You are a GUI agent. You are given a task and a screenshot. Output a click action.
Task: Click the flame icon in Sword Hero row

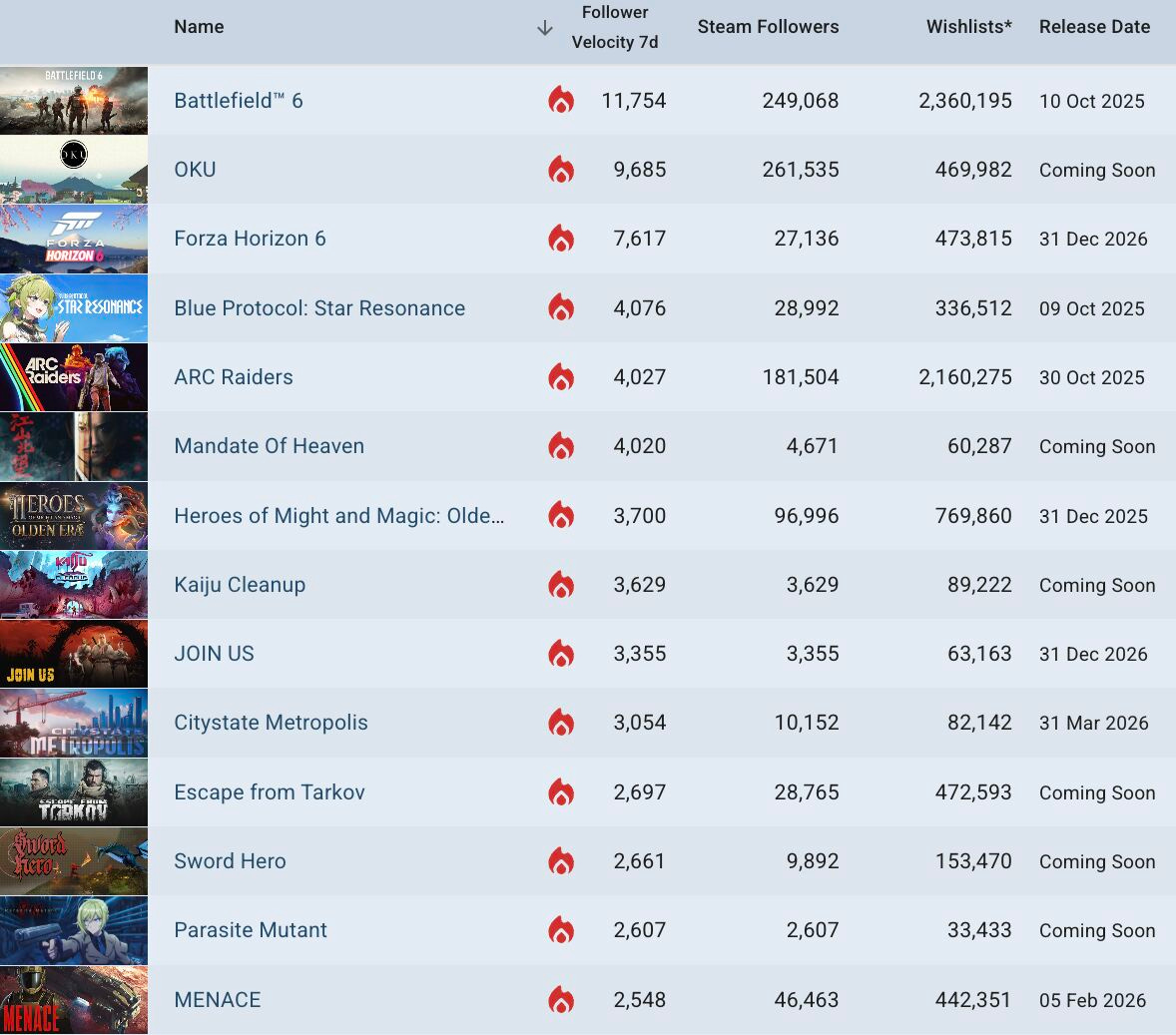pyautogui.click(x=561, y=861)
